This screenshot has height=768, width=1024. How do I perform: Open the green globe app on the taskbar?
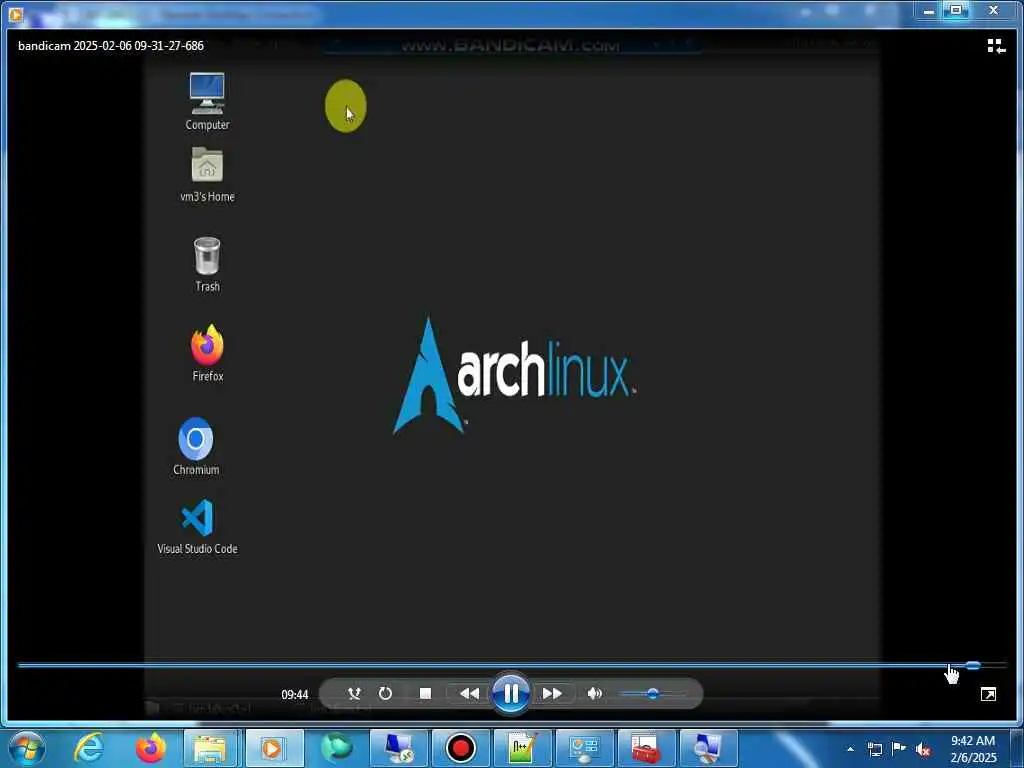tap(337, 748)
